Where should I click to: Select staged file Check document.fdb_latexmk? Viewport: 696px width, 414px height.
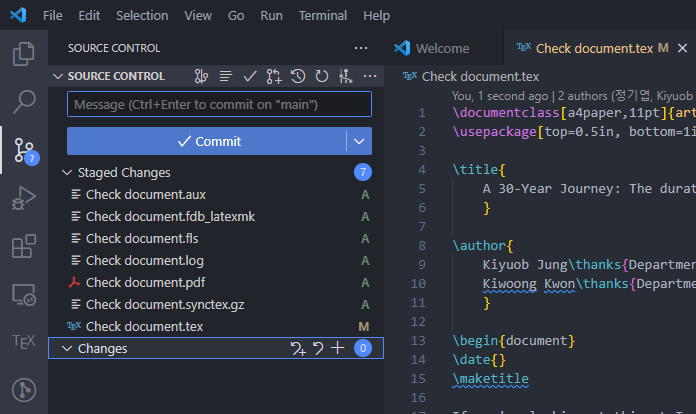pyautogui.click(x=216, y=217)
